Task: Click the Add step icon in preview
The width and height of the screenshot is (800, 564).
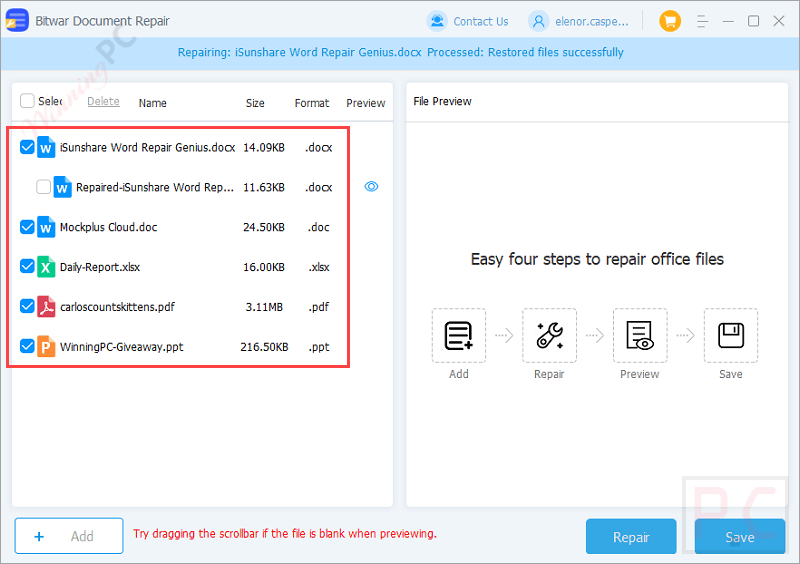Action: 459,335
